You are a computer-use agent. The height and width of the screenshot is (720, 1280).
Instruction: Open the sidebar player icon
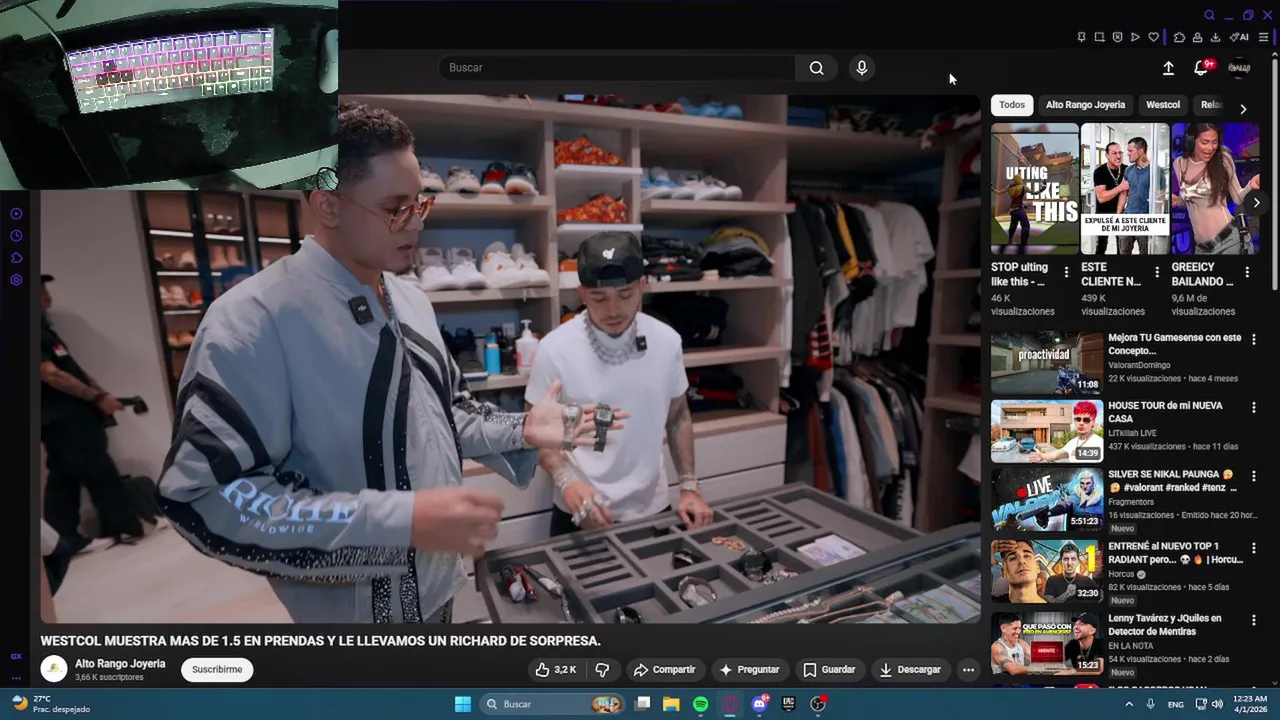[x=16, y=214]
